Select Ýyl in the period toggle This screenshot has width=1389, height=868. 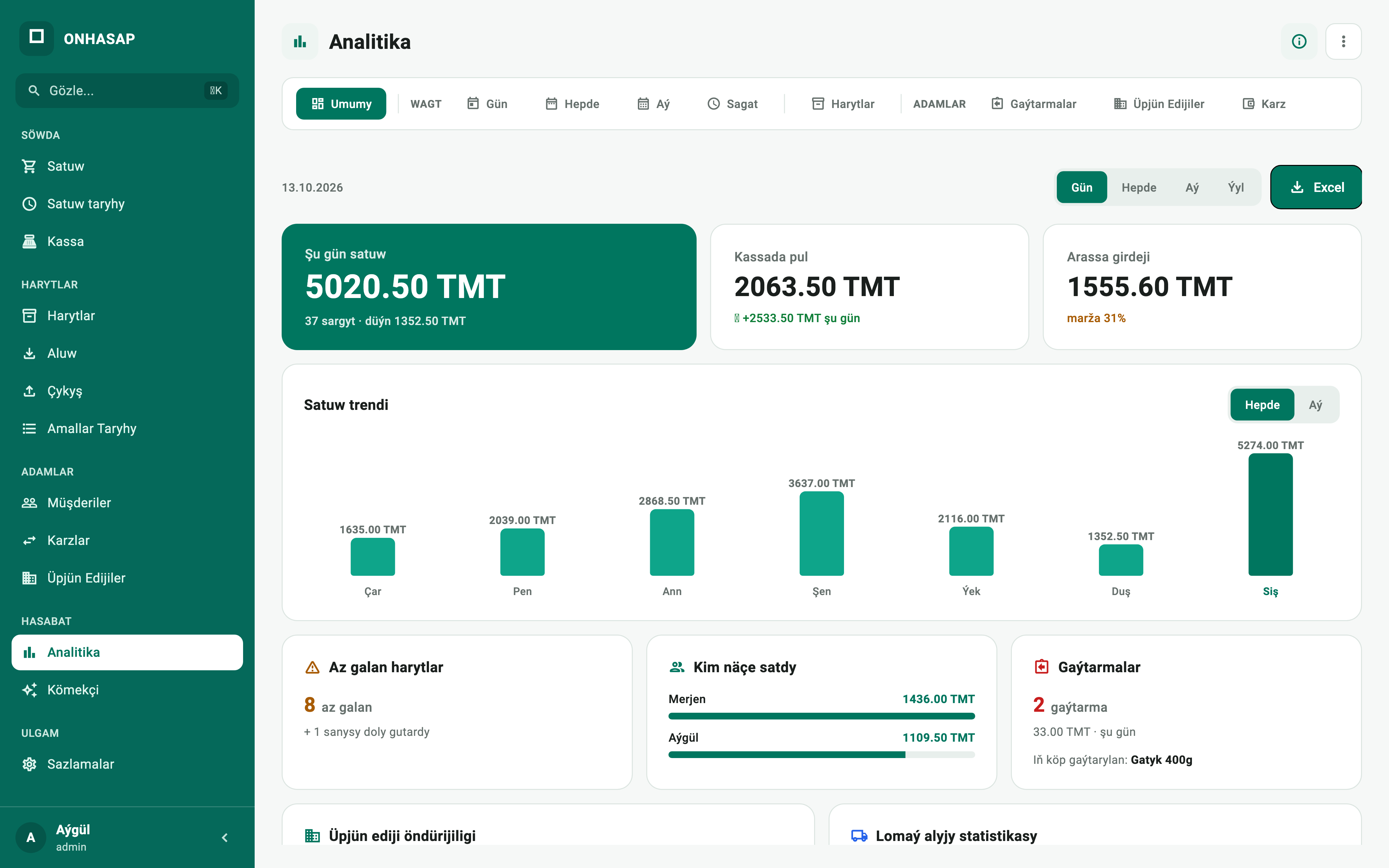[x=1236, y=187]
